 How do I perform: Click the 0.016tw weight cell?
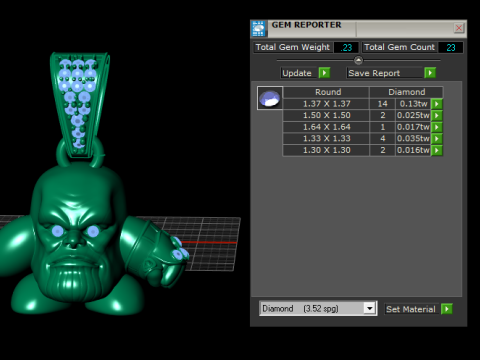click(x=413, y=150)
